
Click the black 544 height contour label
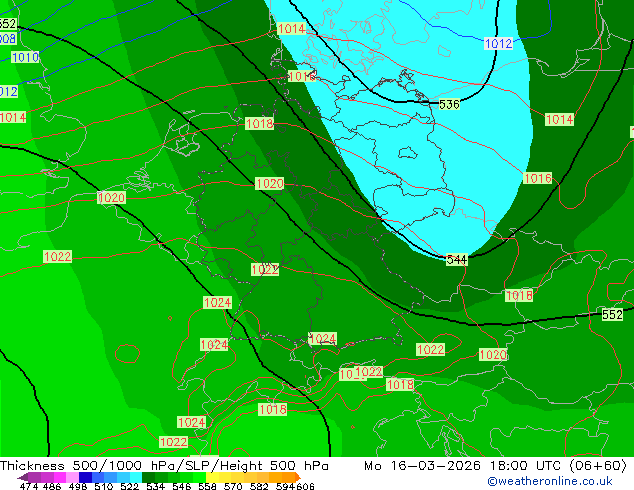[x=456, y=260]
